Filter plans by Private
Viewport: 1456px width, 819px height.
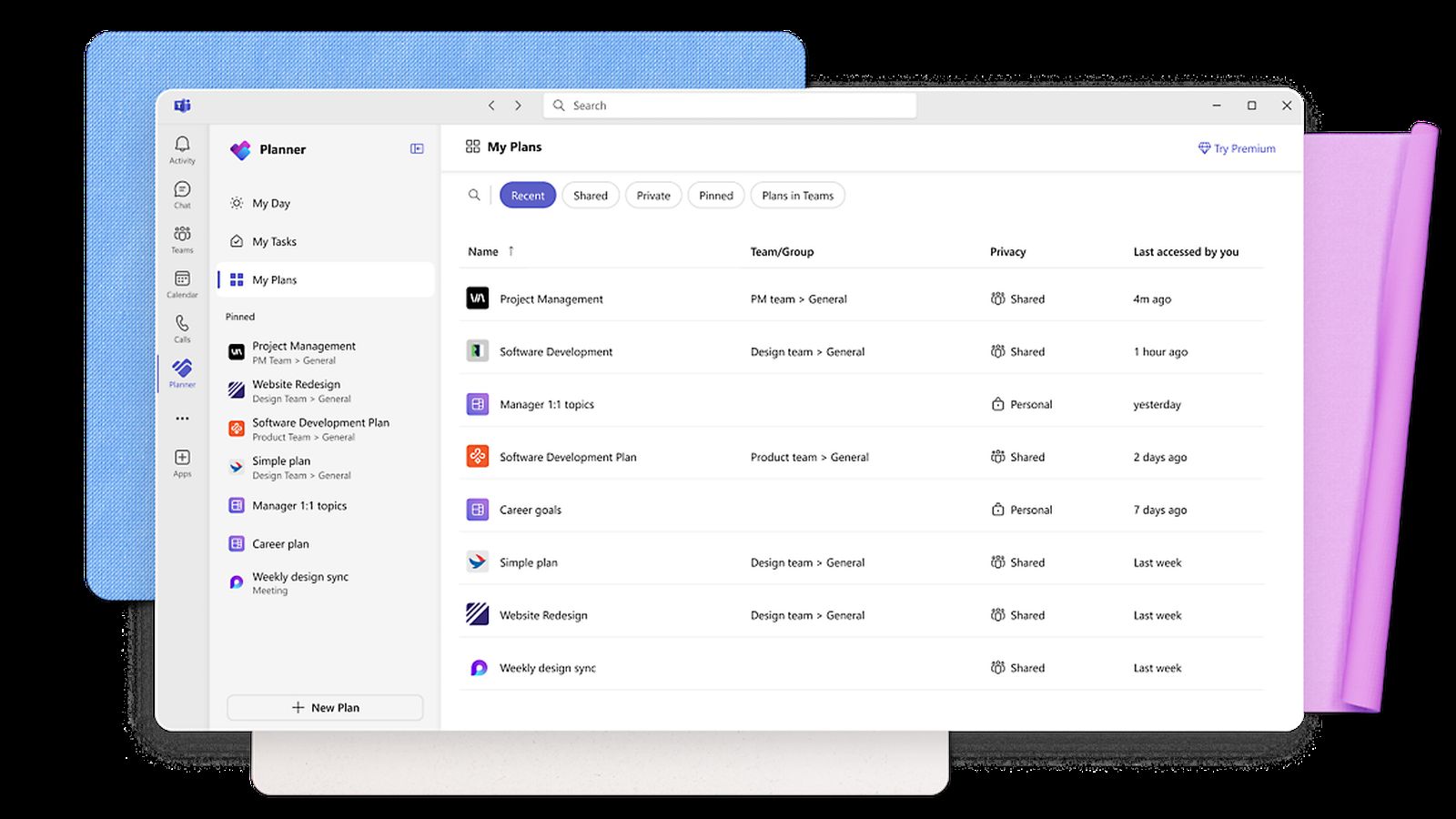pos(653,196)
